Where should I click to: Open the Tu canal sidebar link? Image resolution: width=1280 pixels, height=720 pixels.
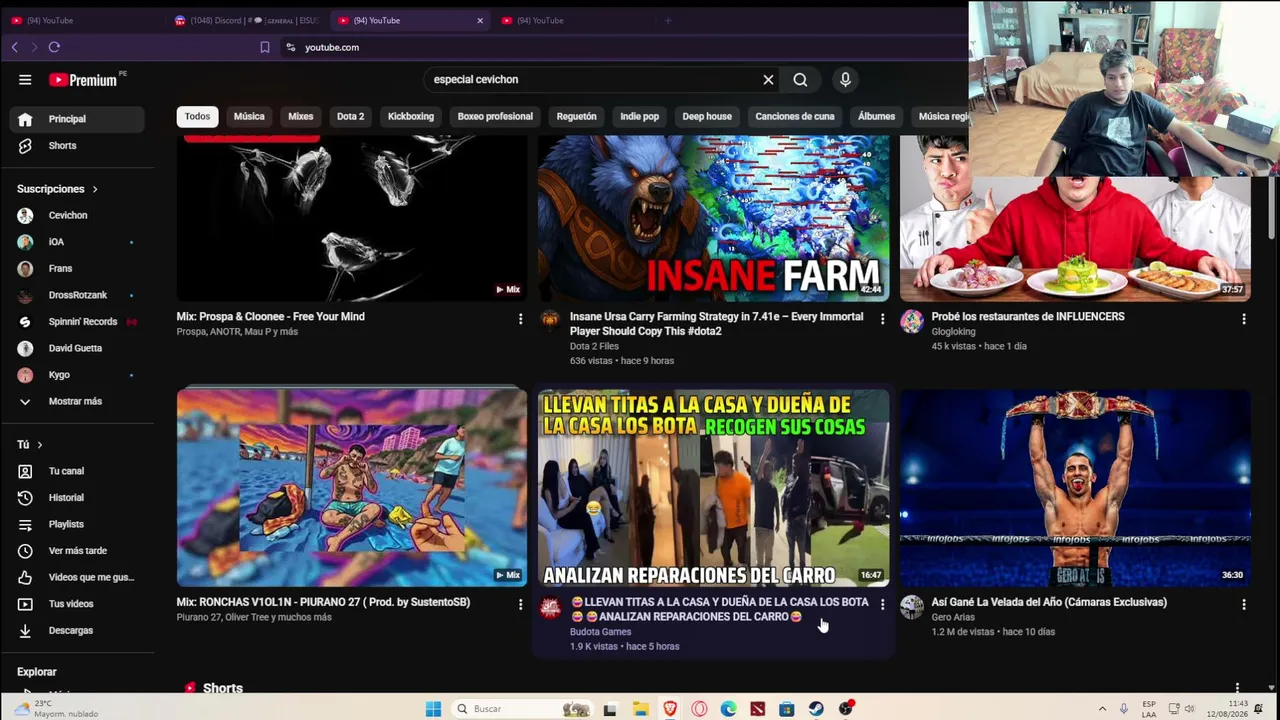click(78, 471)
